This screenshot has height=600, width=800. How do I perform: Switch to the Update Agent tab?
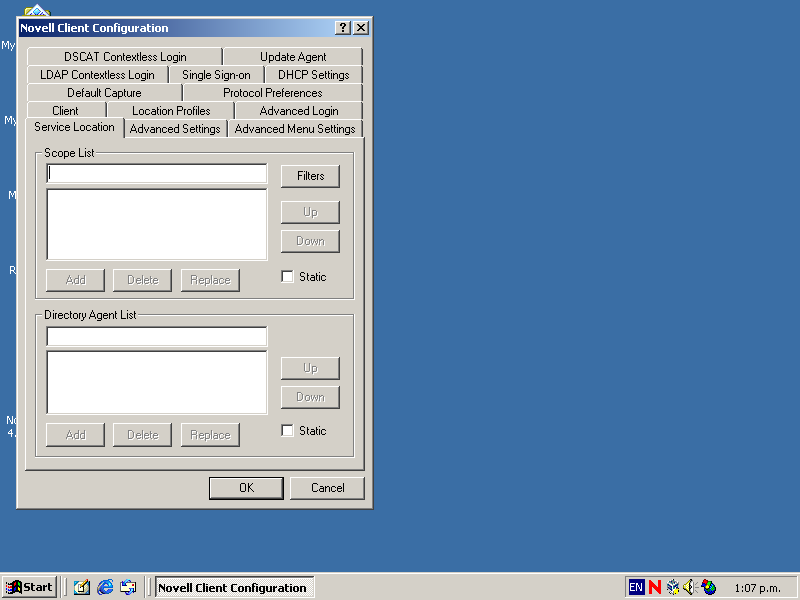pyautogui.click(x=293, y=57)
